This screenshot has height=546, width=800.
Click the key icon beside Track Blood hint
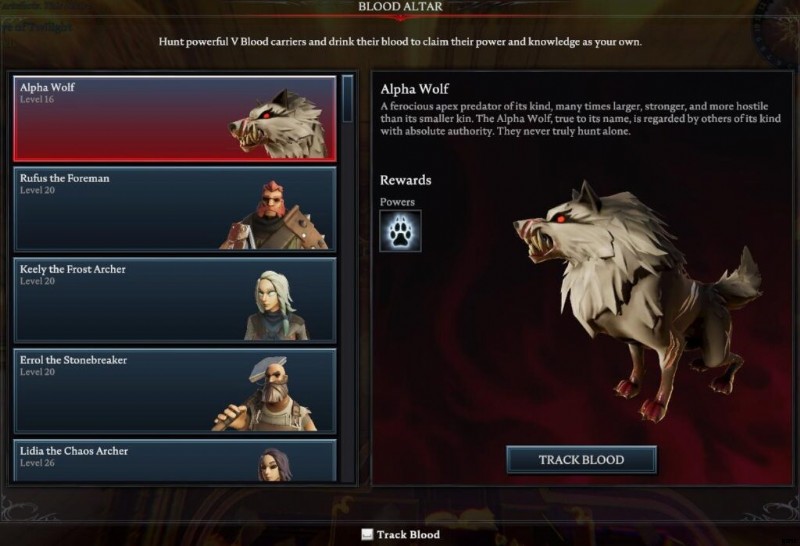tap(367, 534)
